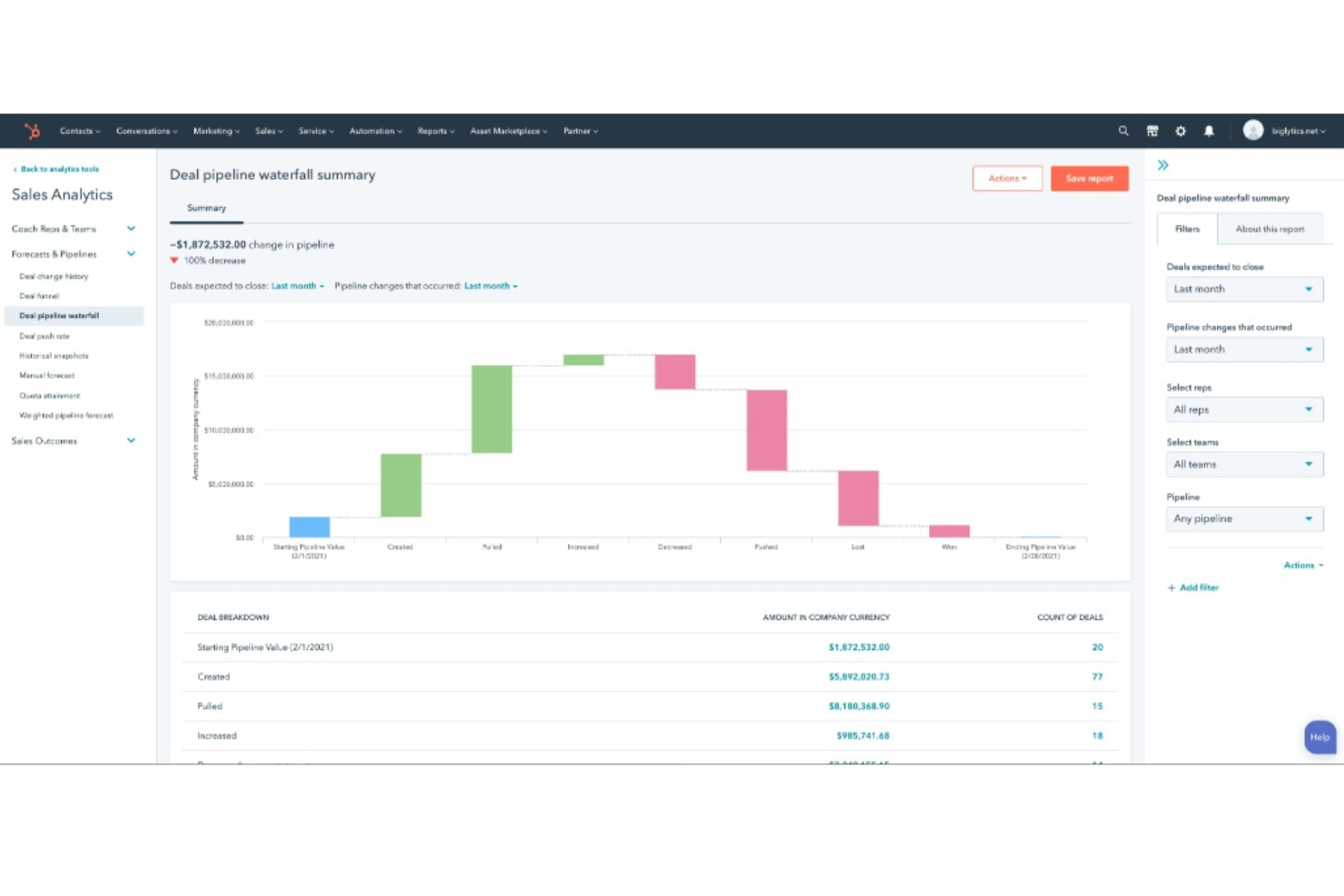Expand the Sales Outcomes section
Viewport: 1344px width, 896px height.
(130, 440)
